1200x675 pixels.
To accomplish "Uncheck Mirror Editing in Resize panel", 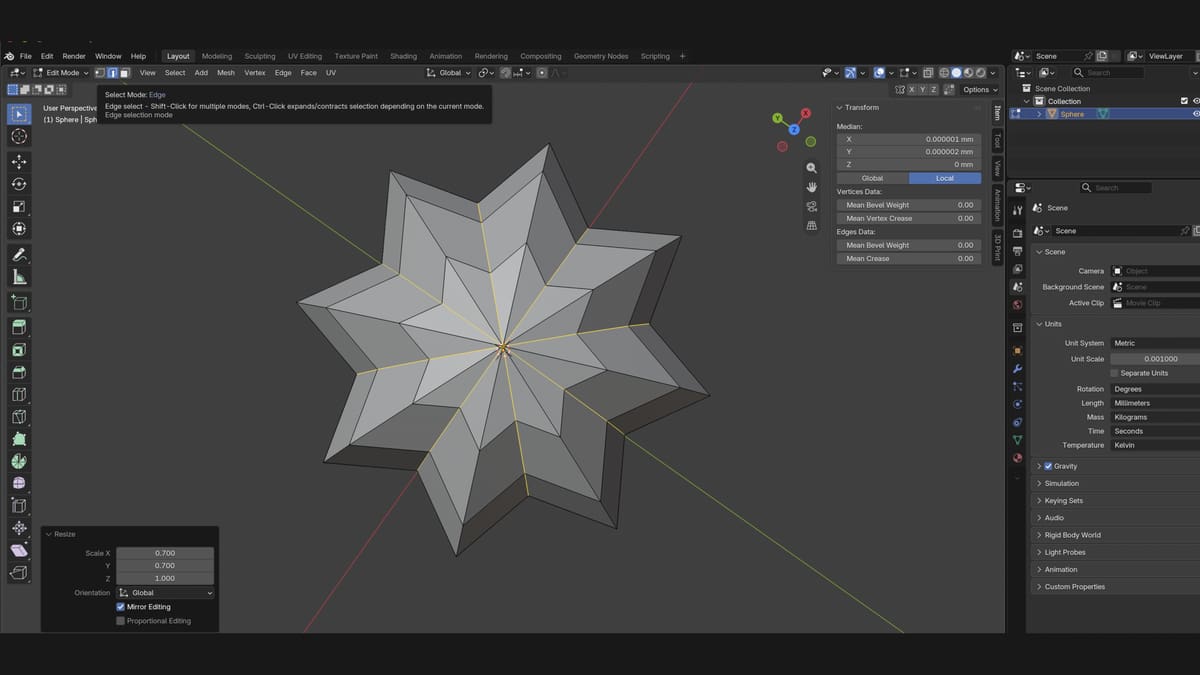I will tap(121, 607).
